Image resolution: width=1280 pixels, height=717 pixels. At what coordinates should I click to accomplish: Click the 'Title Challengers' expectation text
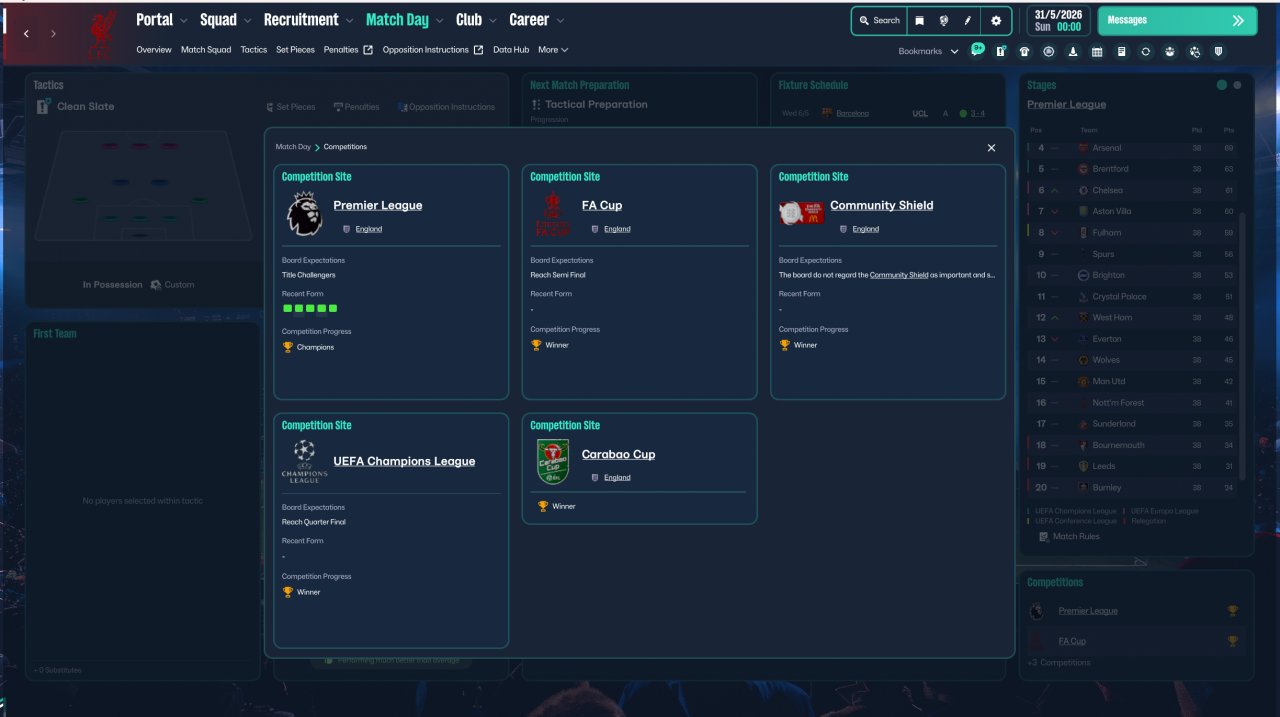tap(309, 275)
